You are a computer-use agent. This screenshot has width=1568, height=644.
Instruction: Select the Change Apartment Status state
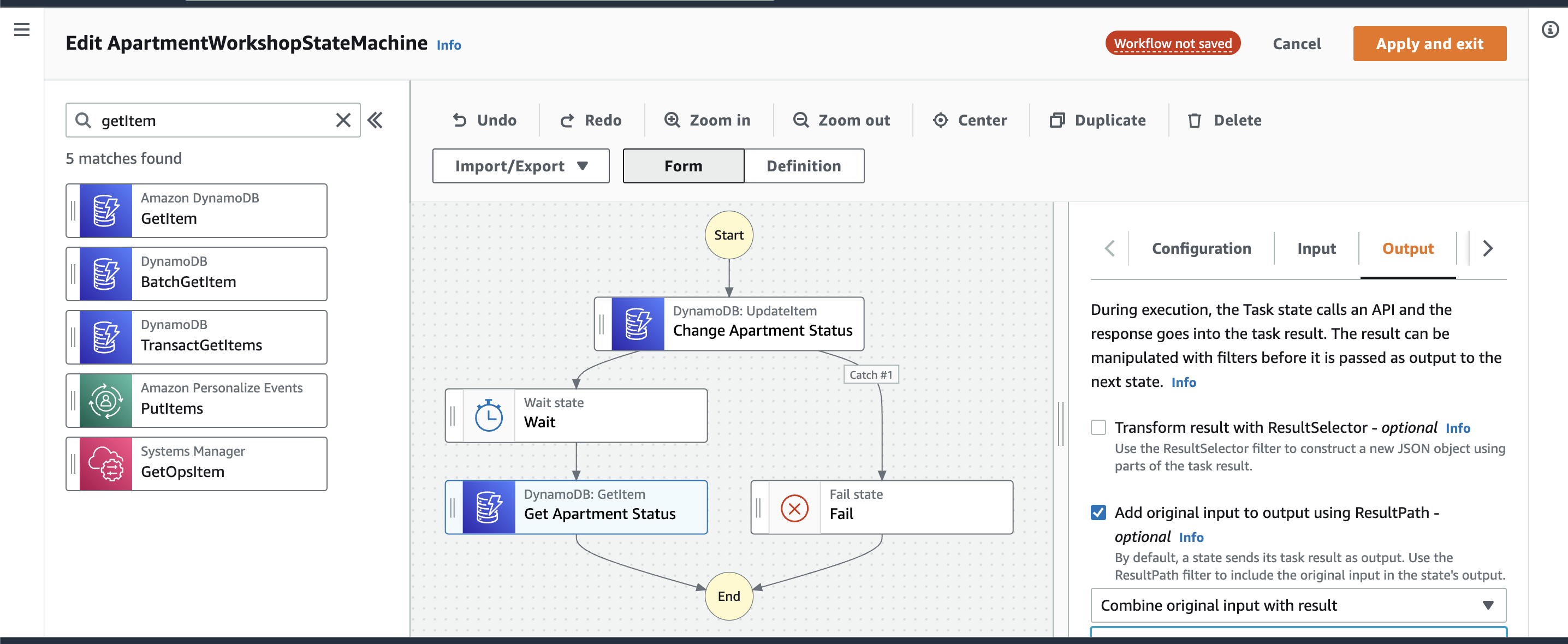(729, 324)
